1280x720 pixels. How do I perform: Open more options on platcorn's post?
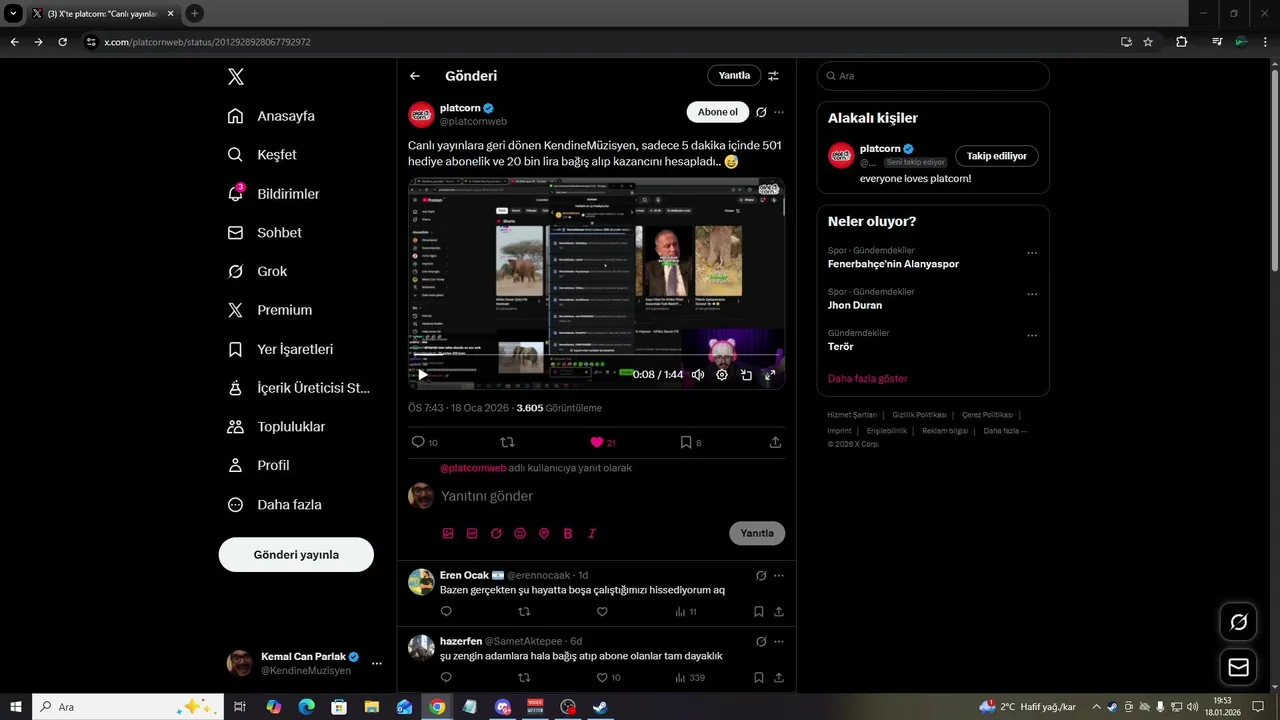(779, 112)
